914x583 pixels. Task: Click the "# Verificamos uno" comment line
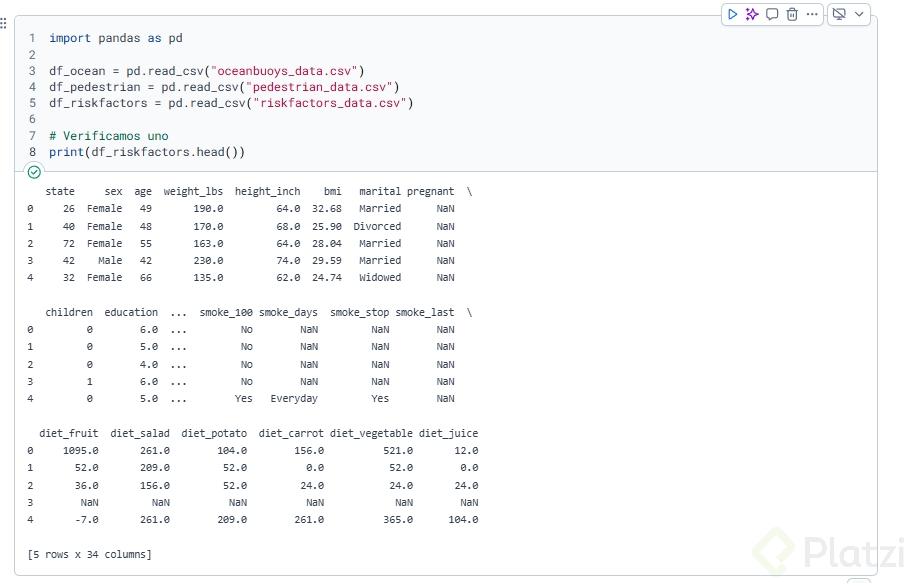108,135
